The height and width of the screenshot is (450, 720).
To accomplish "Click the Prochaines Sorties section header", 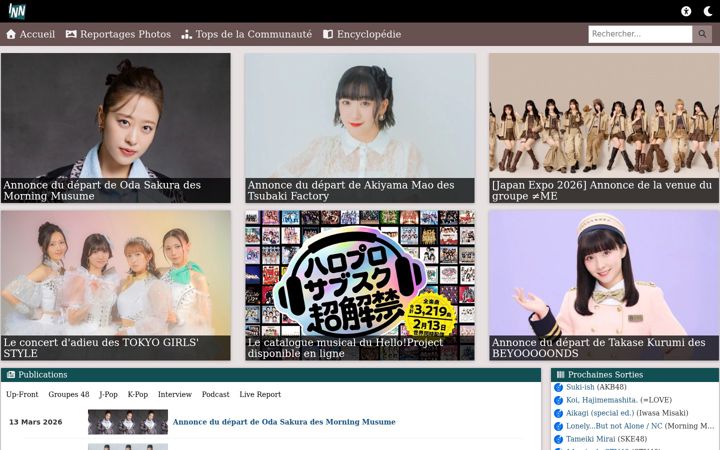I will [635, 375].
